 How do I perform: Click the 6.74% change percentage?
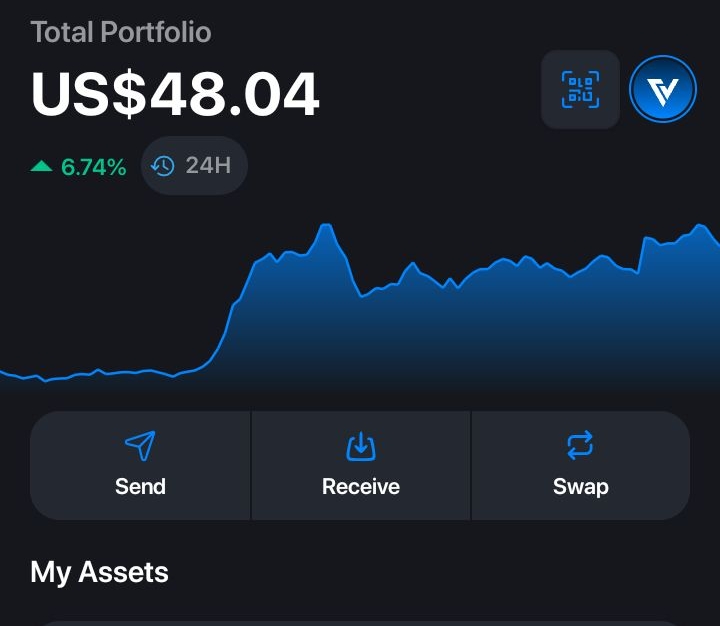pos(94,167)
